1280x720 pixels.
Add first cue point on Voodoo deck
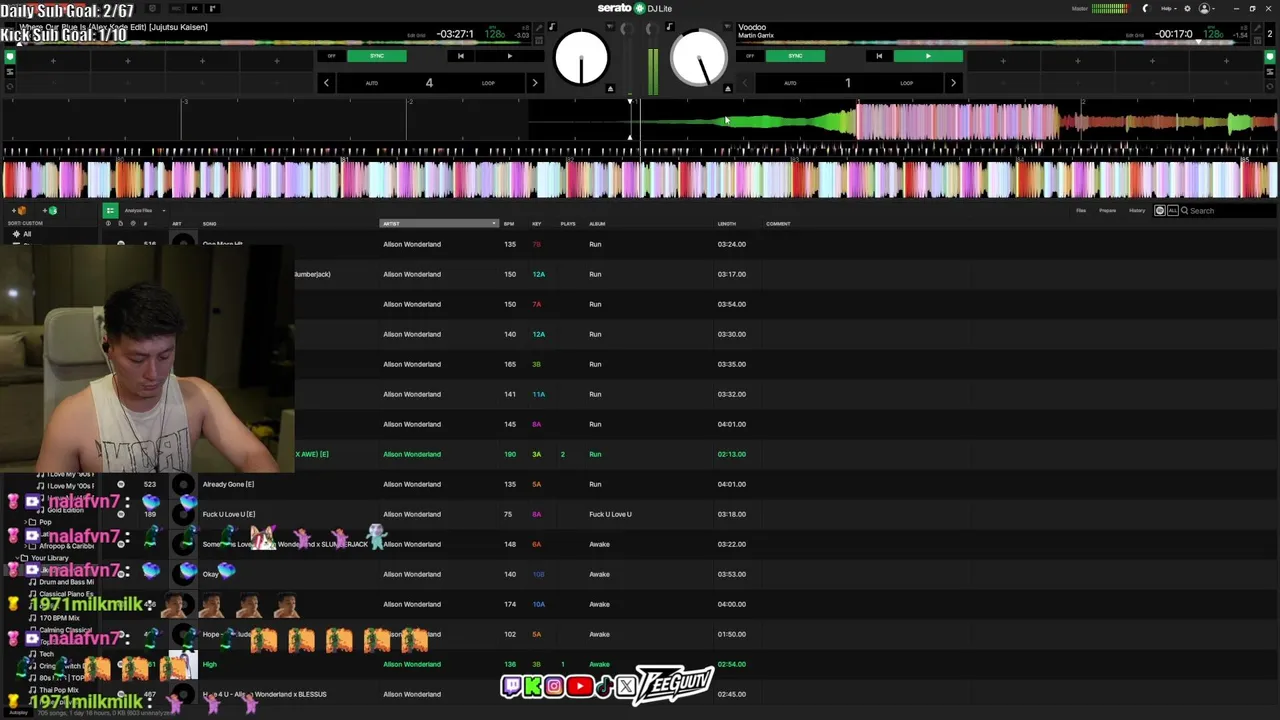click(x=1003, y=61)
